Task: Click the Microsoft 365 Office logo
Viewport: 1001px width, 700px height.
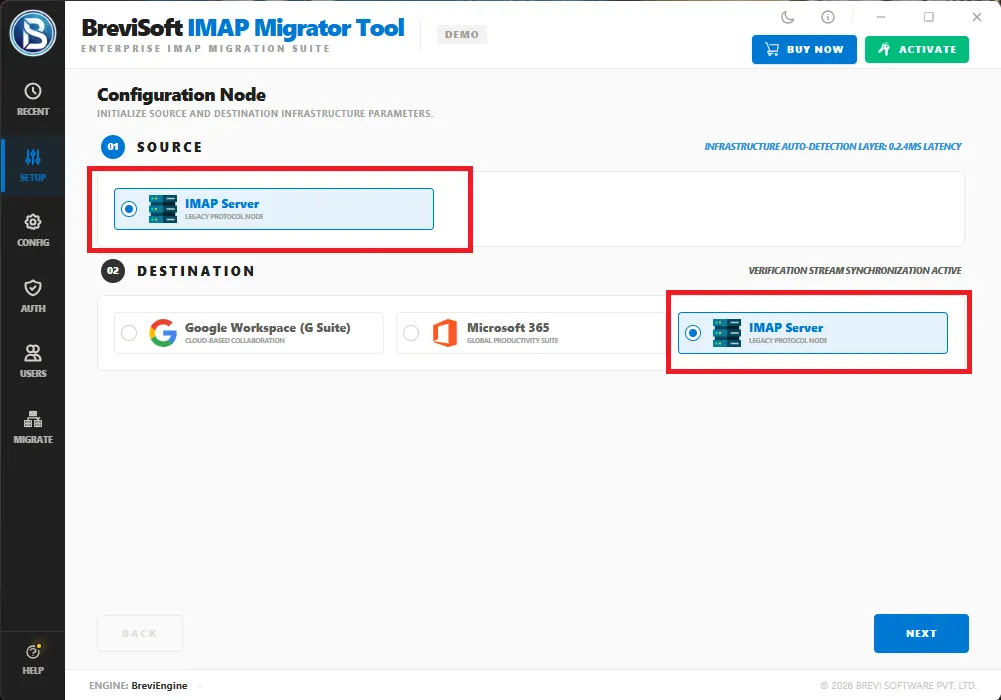Action: [445, 332]
